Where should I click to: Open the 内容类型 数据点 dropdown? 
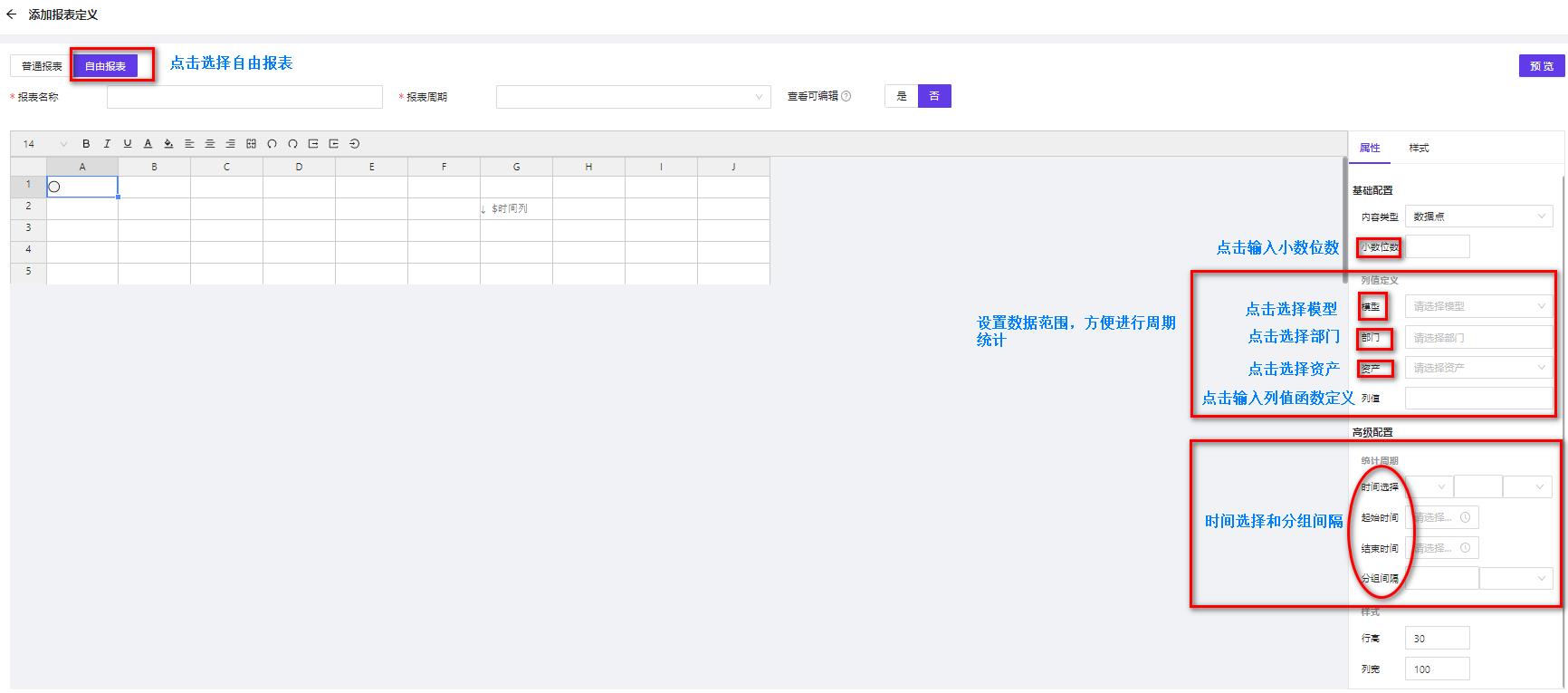click(x=1478, y=217)
